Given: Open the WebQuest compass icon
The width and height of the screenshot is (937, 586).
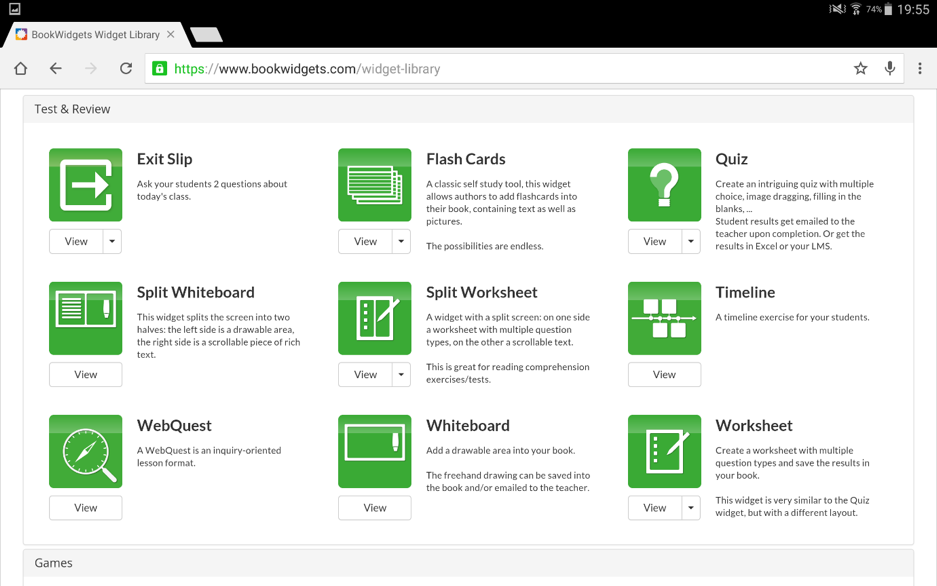Looking at the screenshot, I should pyautogui.click(x=85, y=452).
